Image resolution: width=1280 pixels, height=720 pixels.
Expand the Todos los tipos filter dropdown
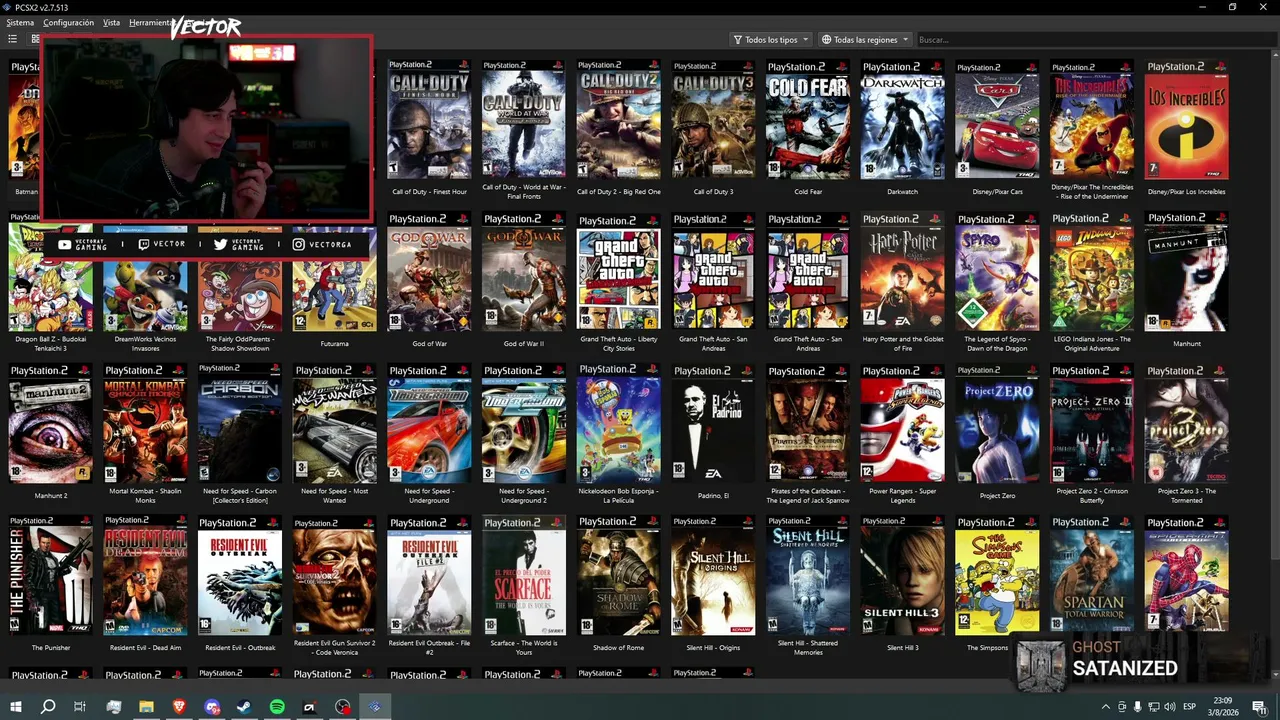771,40
